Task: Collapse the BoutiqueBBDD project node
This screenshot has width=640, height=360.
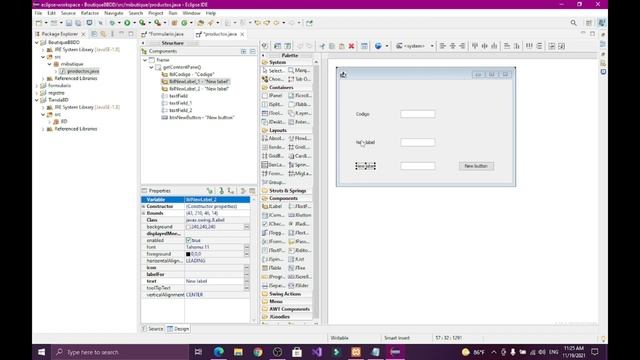Action: (x=37, y=42)
